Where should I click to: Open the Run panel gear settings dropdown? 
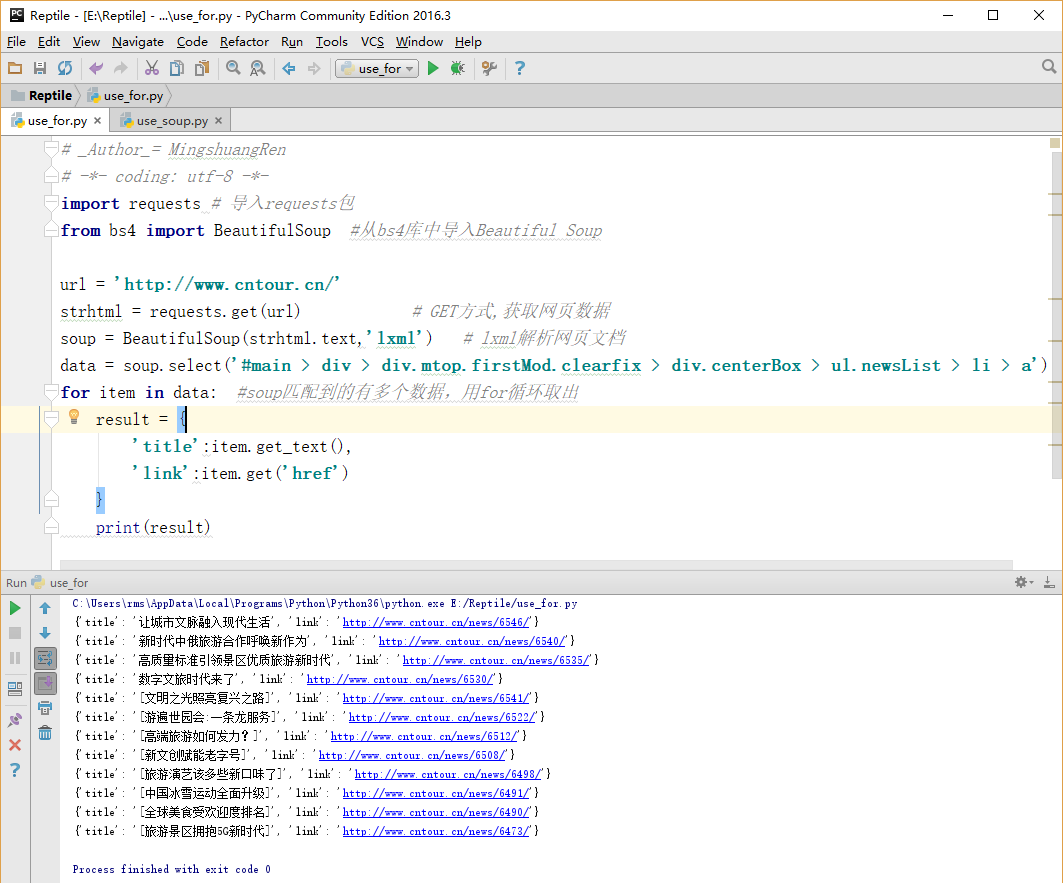tap(1024, 582)
